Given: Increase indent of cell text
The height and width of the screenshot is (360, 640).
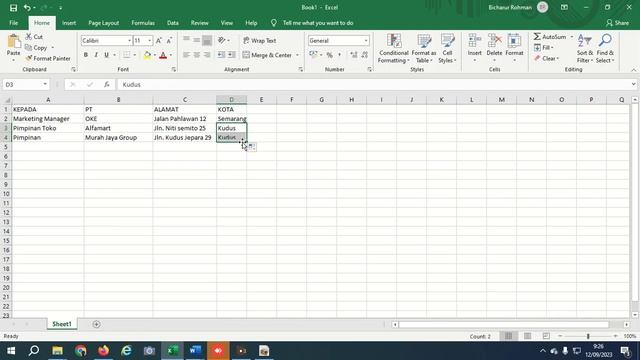Looking at the screenshot, I should [231, 55].
